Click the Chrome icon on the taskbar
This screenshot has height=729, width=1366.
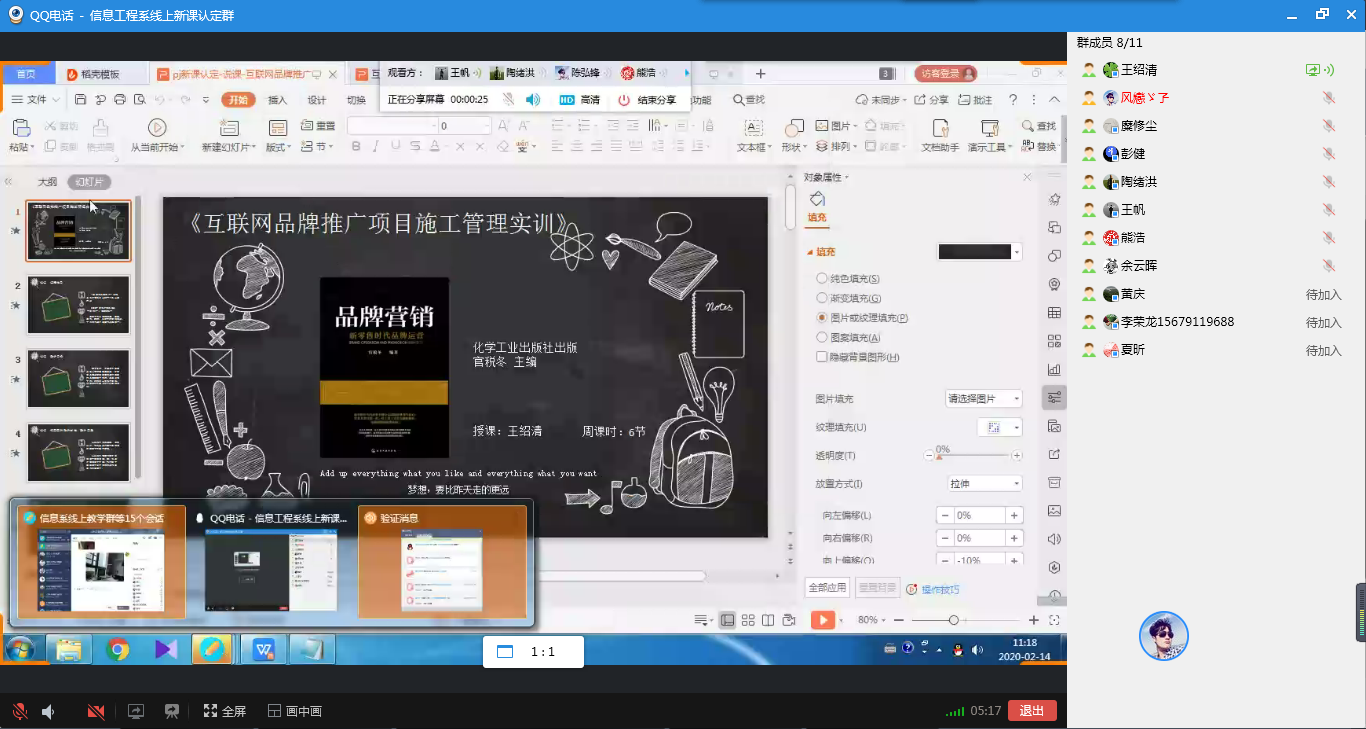point(119,650)
